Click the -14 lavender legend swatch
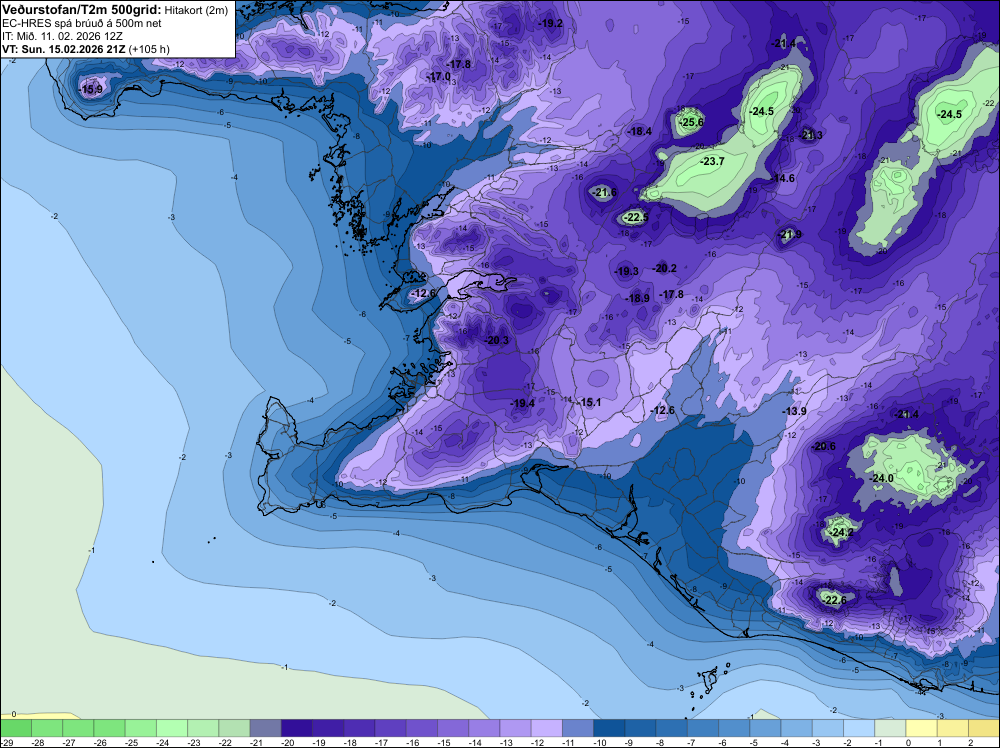 (x=484, y=728)
